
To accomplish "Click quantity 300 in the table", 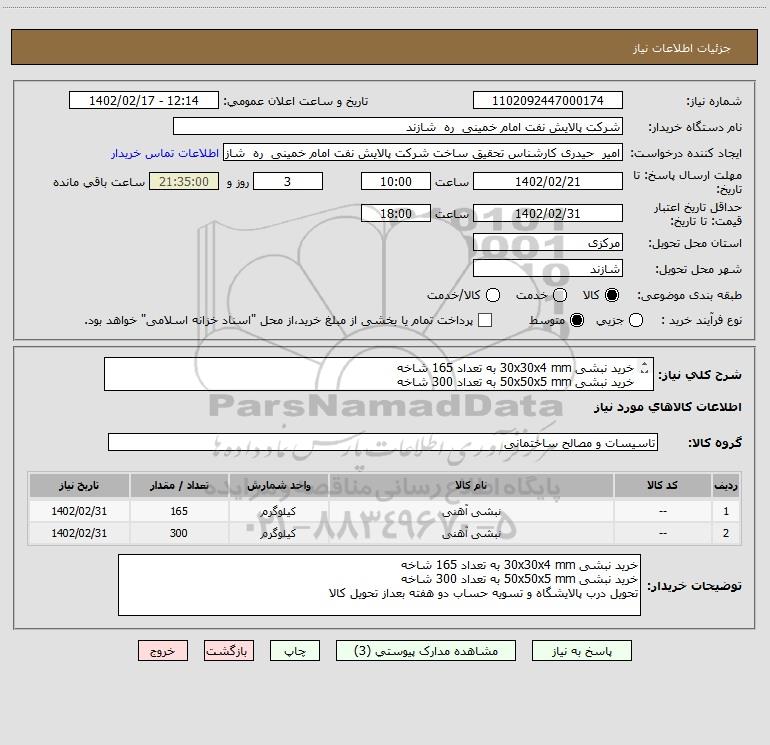I will 179,533.
